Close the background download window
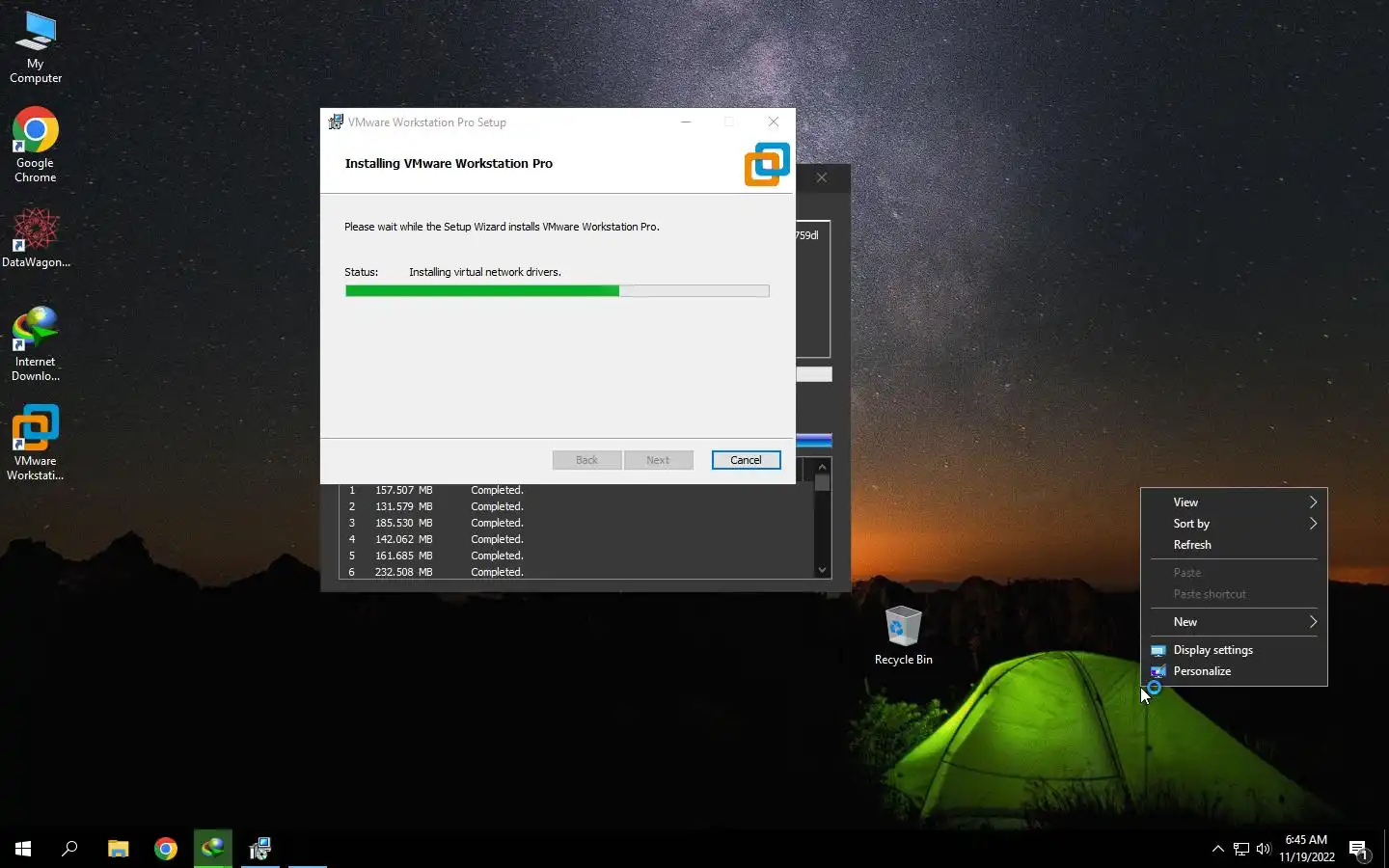Image resolution: width=1389 pixels, height=868 pixels. [x=822, y=177]
